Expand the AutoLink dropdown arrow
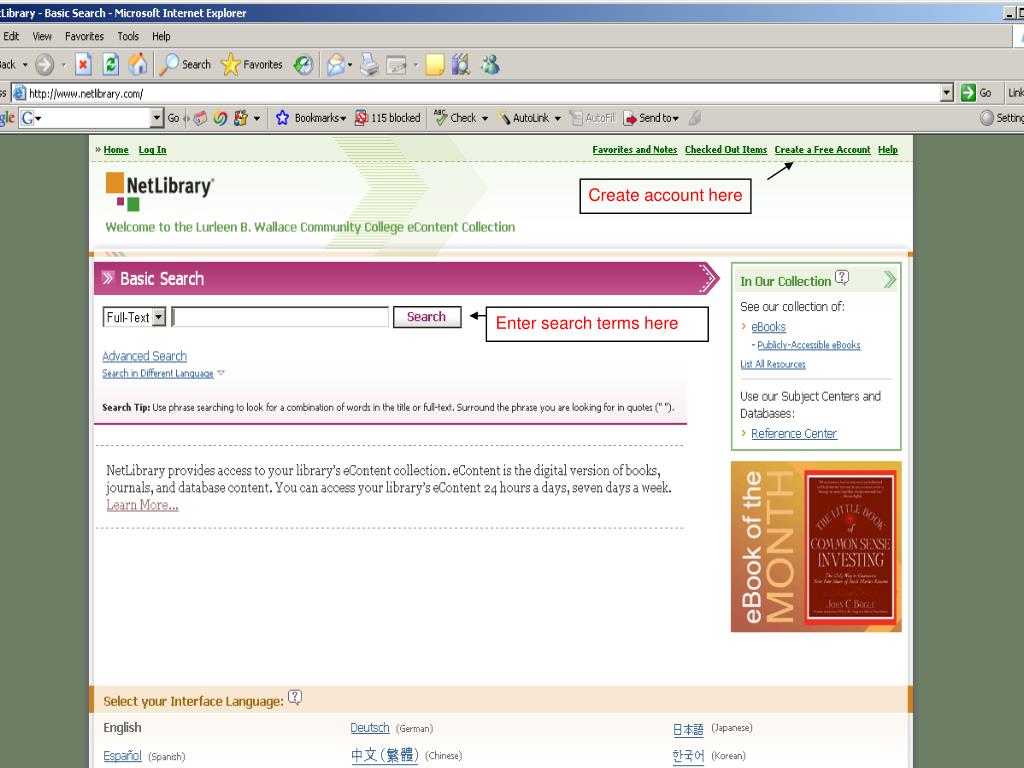This screenshot has width=1024, height=768. click(557, 119)
